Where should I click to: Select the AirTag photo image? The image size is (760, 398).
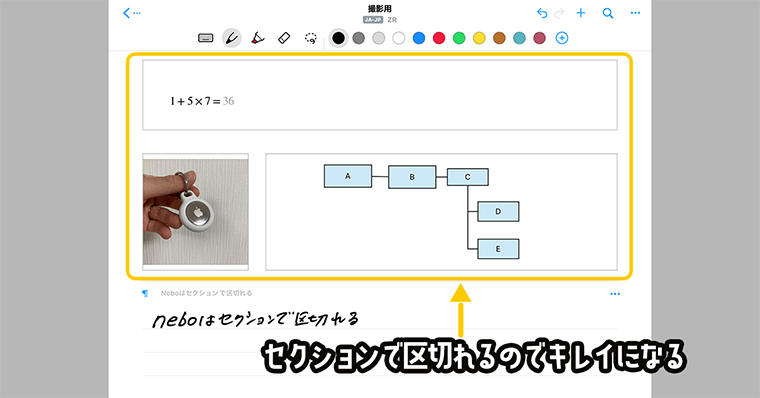196,212
